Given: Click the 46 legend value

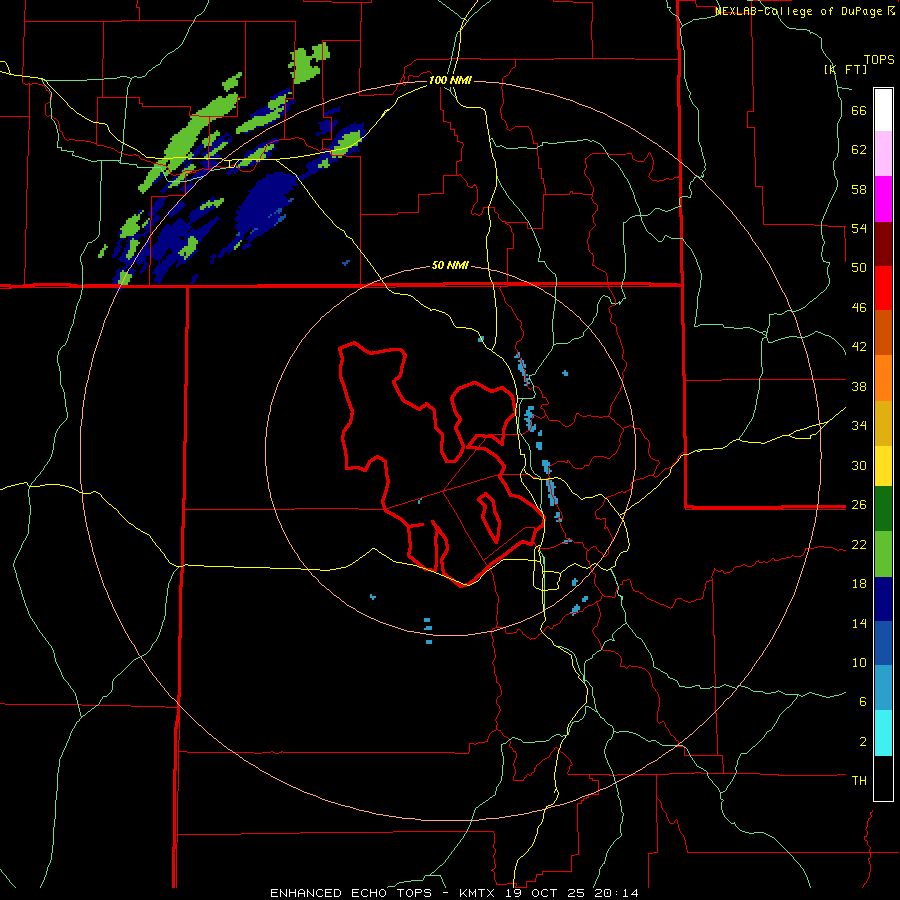Looking at the screenshot, I should [859, 308].
